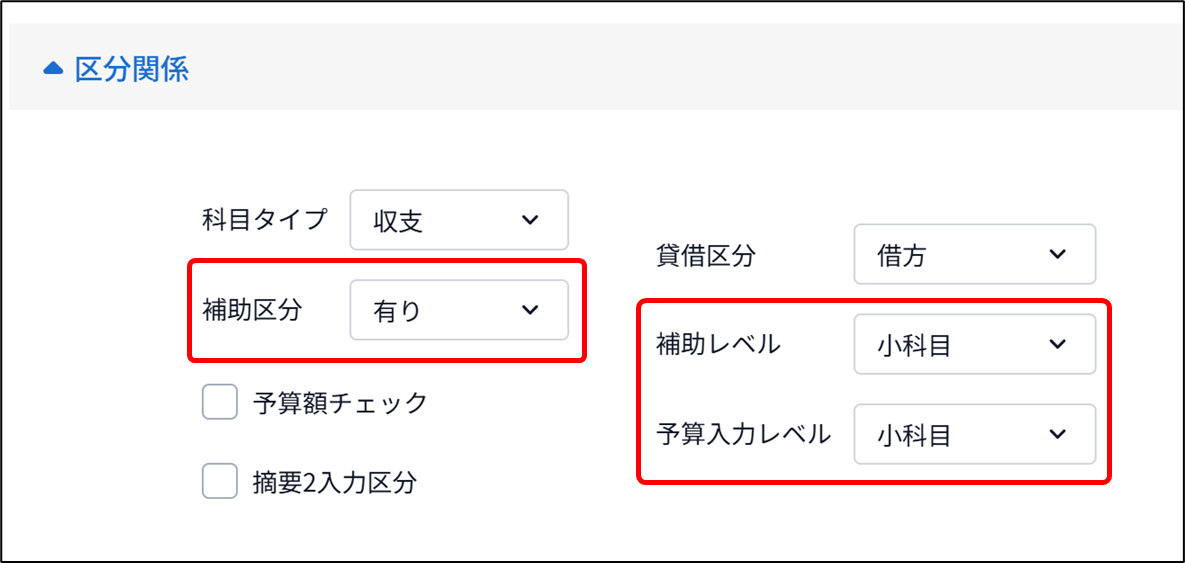Viewport: 1185px width, 563px height.
Task: Tick the 摘要2入力区分 checkbox
Action: tap(220, 480)
